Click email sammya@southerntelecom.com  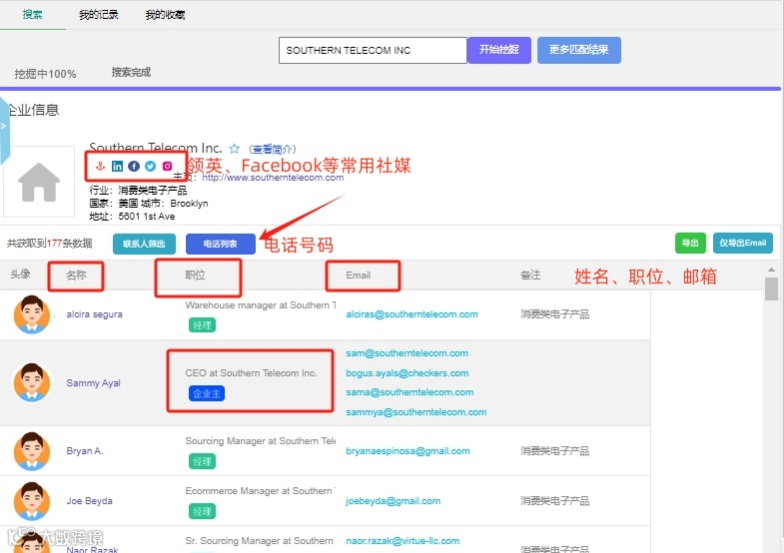(416, 412)
